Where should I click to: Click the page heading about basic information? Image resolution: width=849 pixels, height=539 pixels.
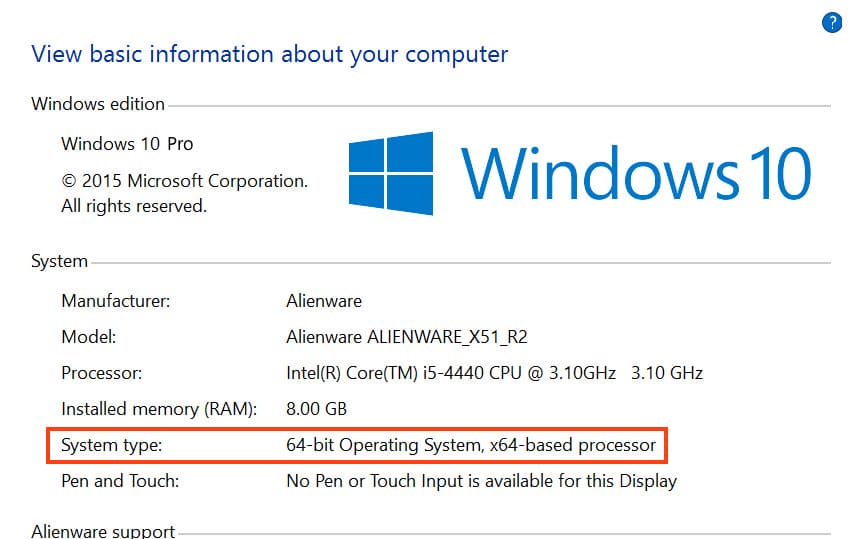click(270, 54)
